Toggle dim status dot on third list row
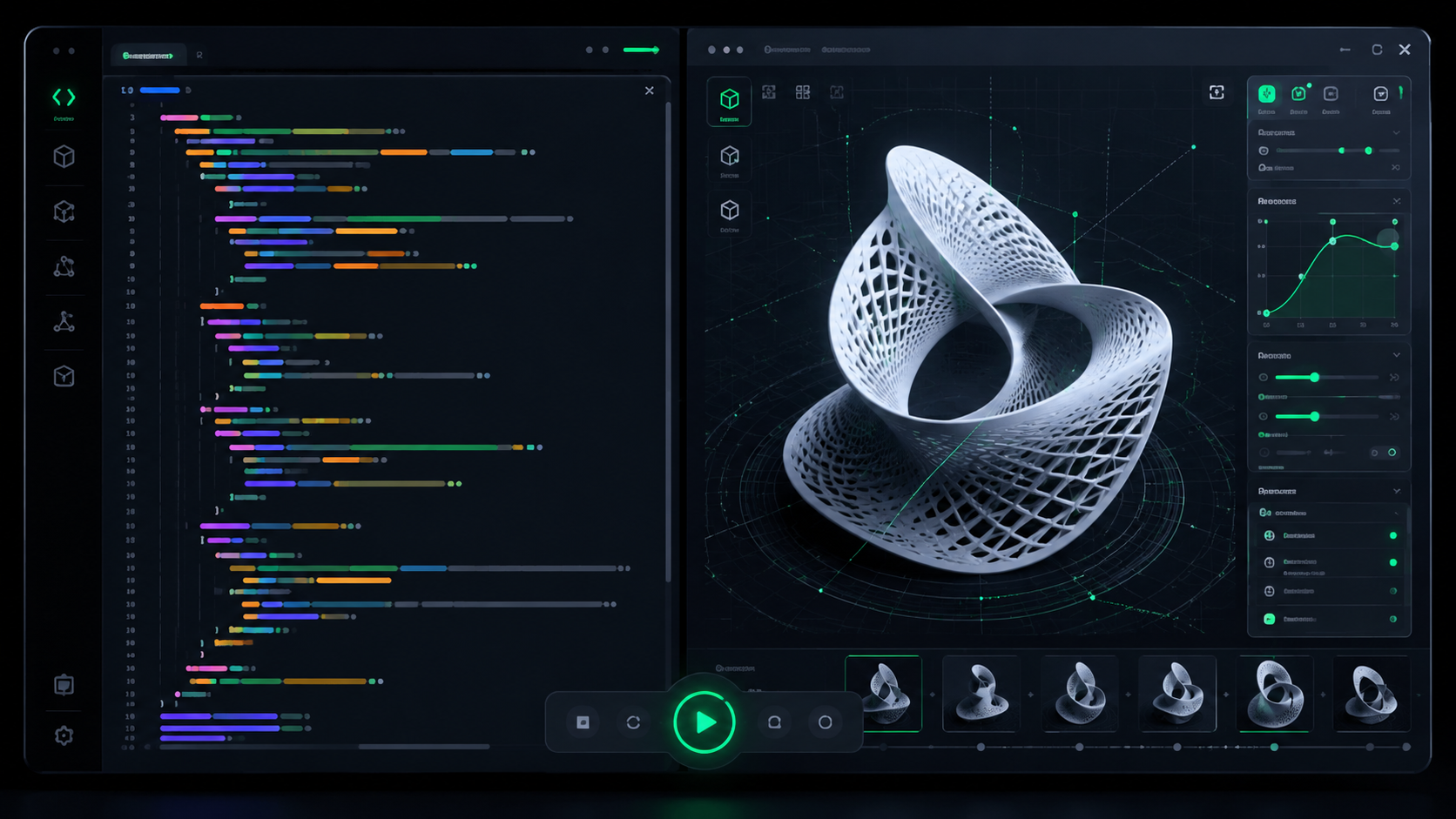Screen dimensions: 1456x819 1393,591
